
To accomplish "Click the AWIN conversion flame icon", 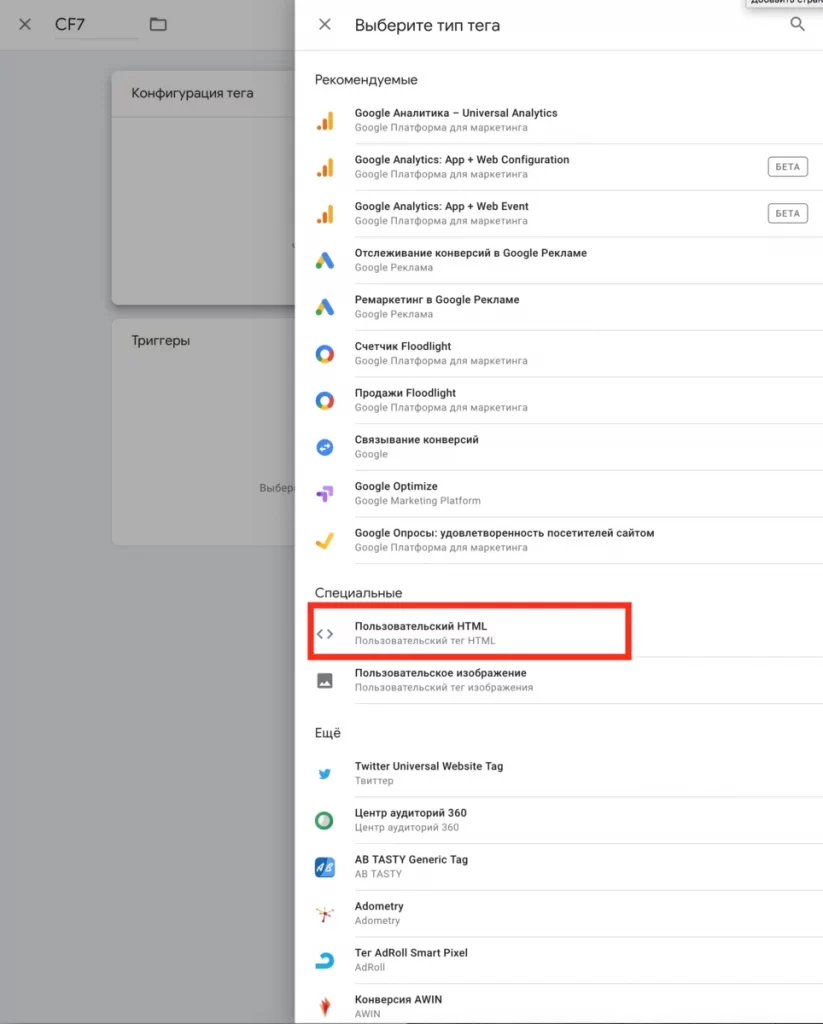I will click(x=325, y=1006).
